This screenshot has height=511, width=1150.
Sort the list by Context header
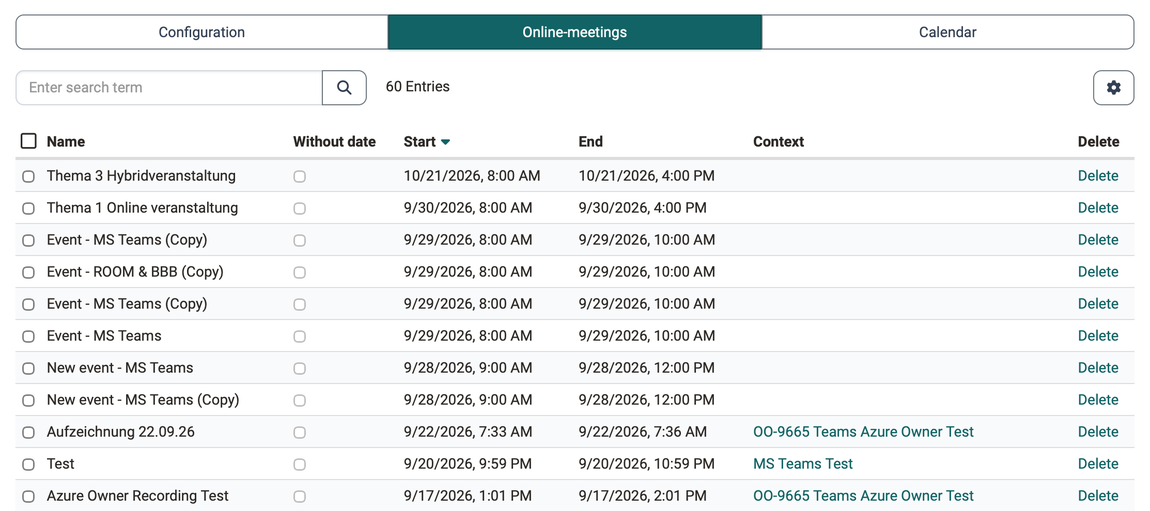778,141
